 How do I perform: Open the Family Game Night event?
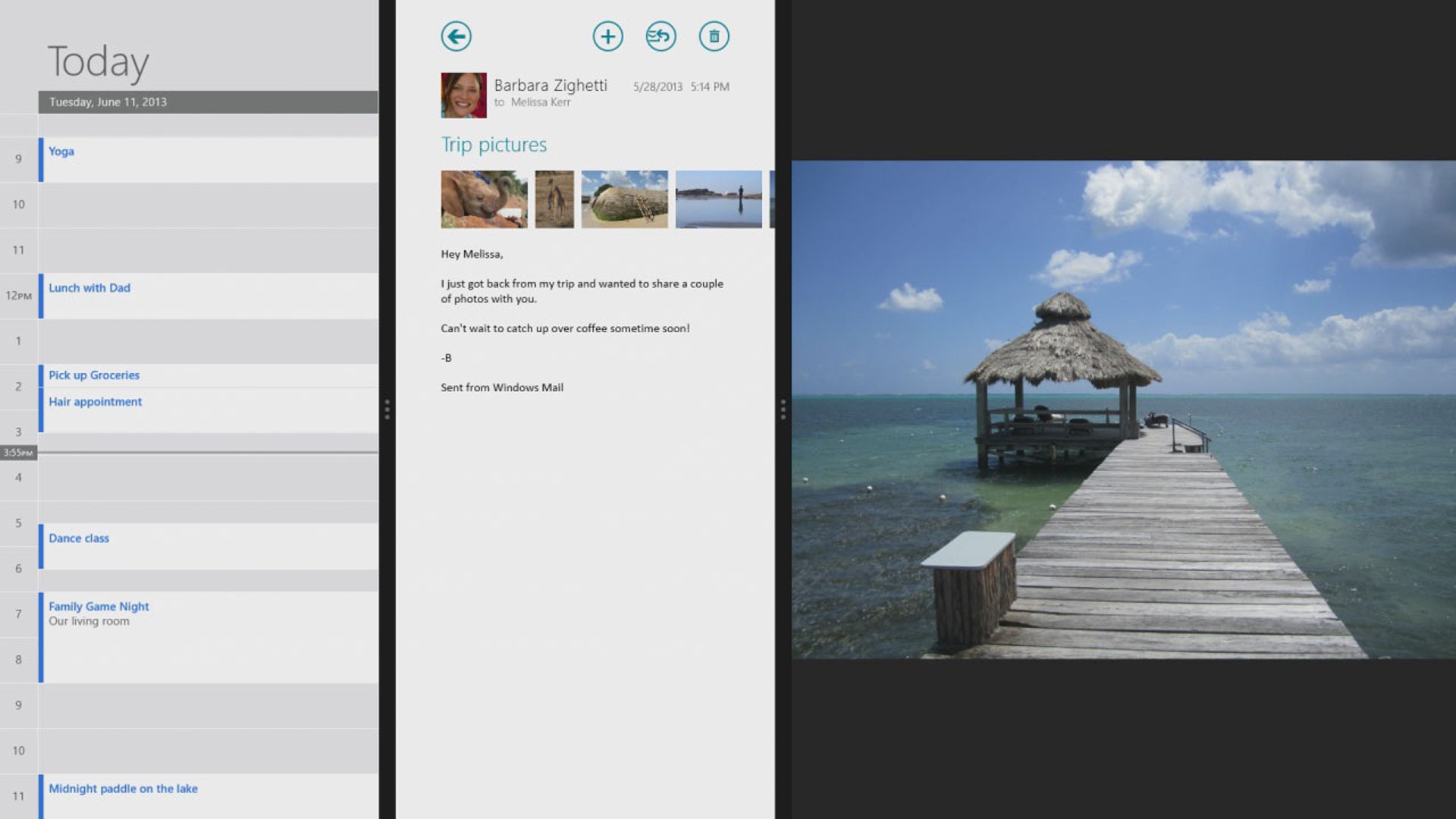(99, 606)
